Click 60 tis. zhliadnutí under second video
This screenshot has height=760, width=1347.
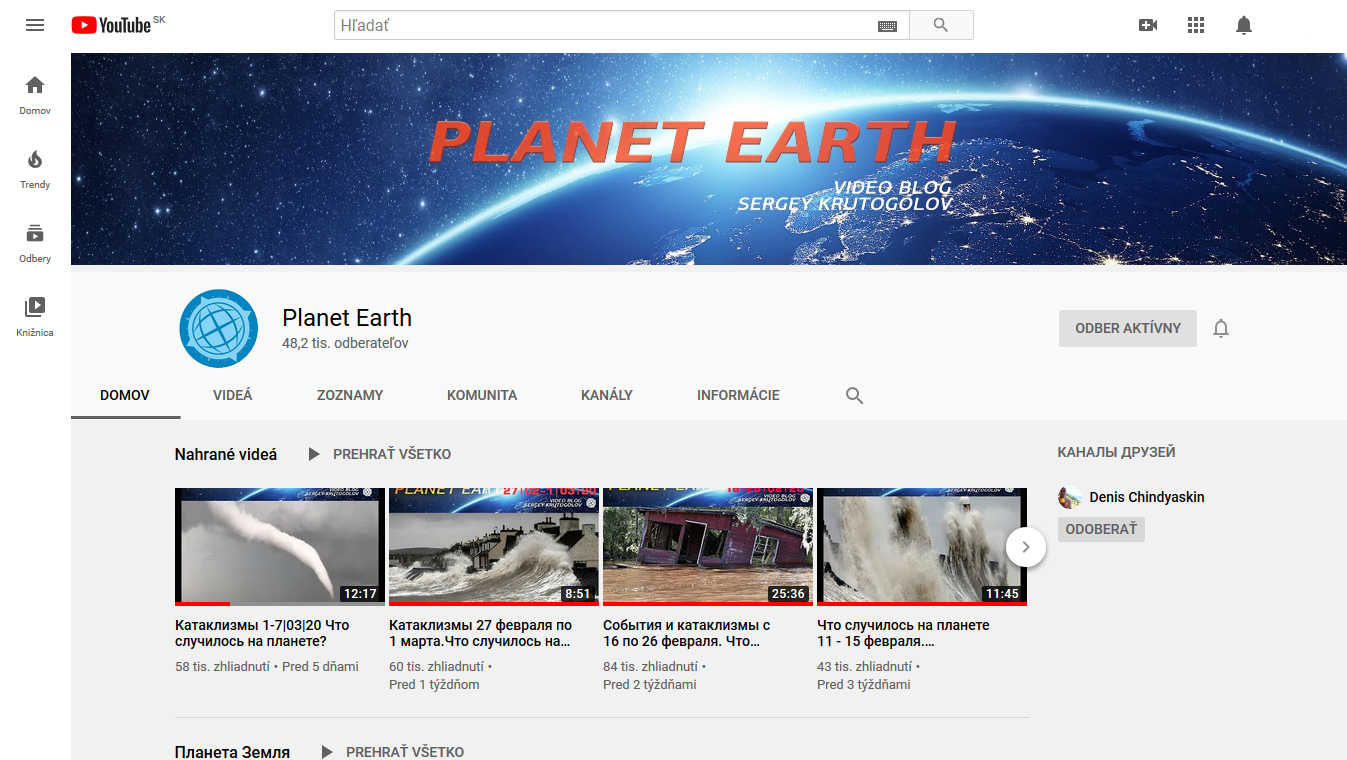(x=436, y=666)
